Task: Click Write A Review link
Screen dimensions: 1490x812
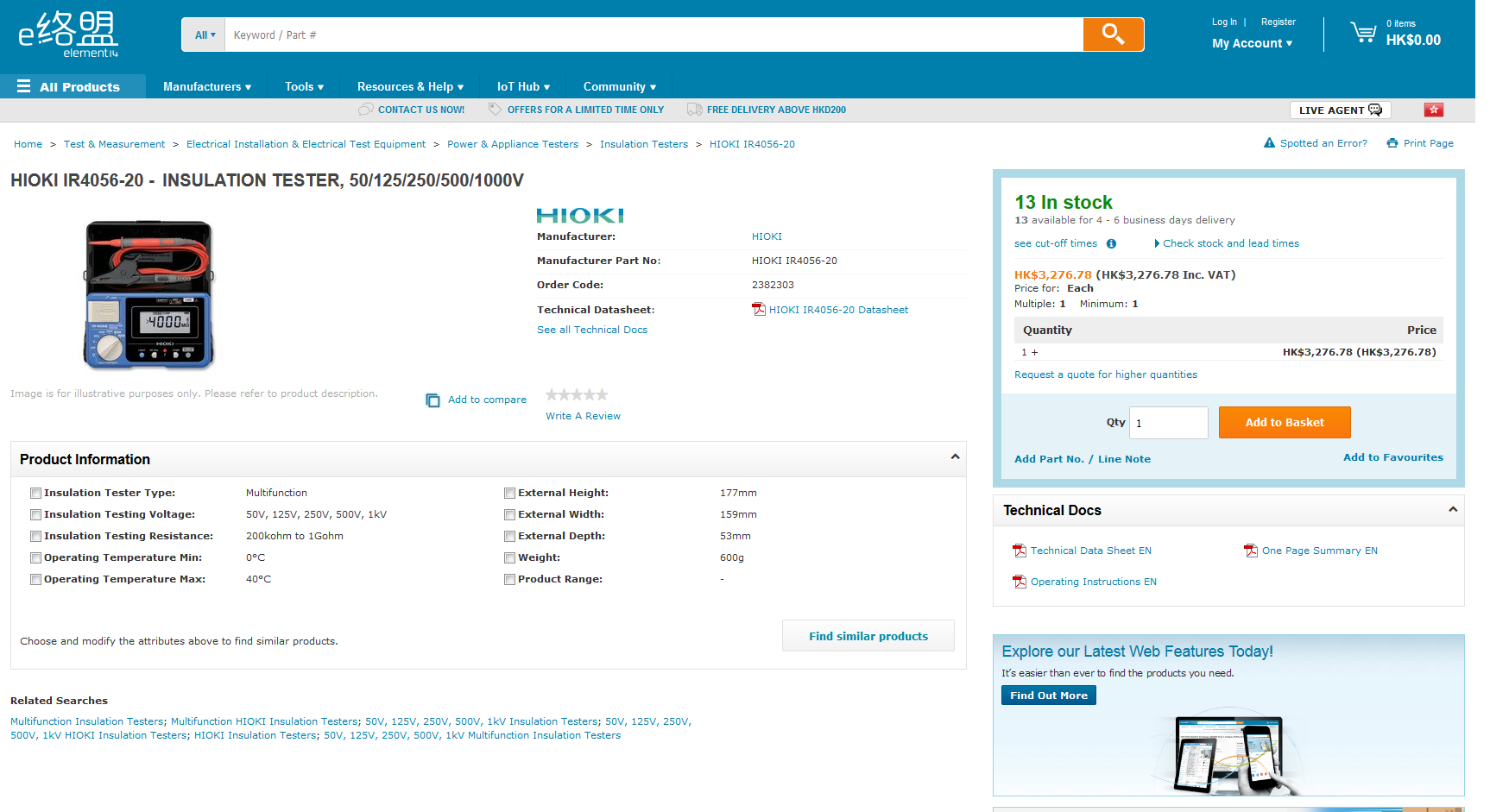Action: 583,416
